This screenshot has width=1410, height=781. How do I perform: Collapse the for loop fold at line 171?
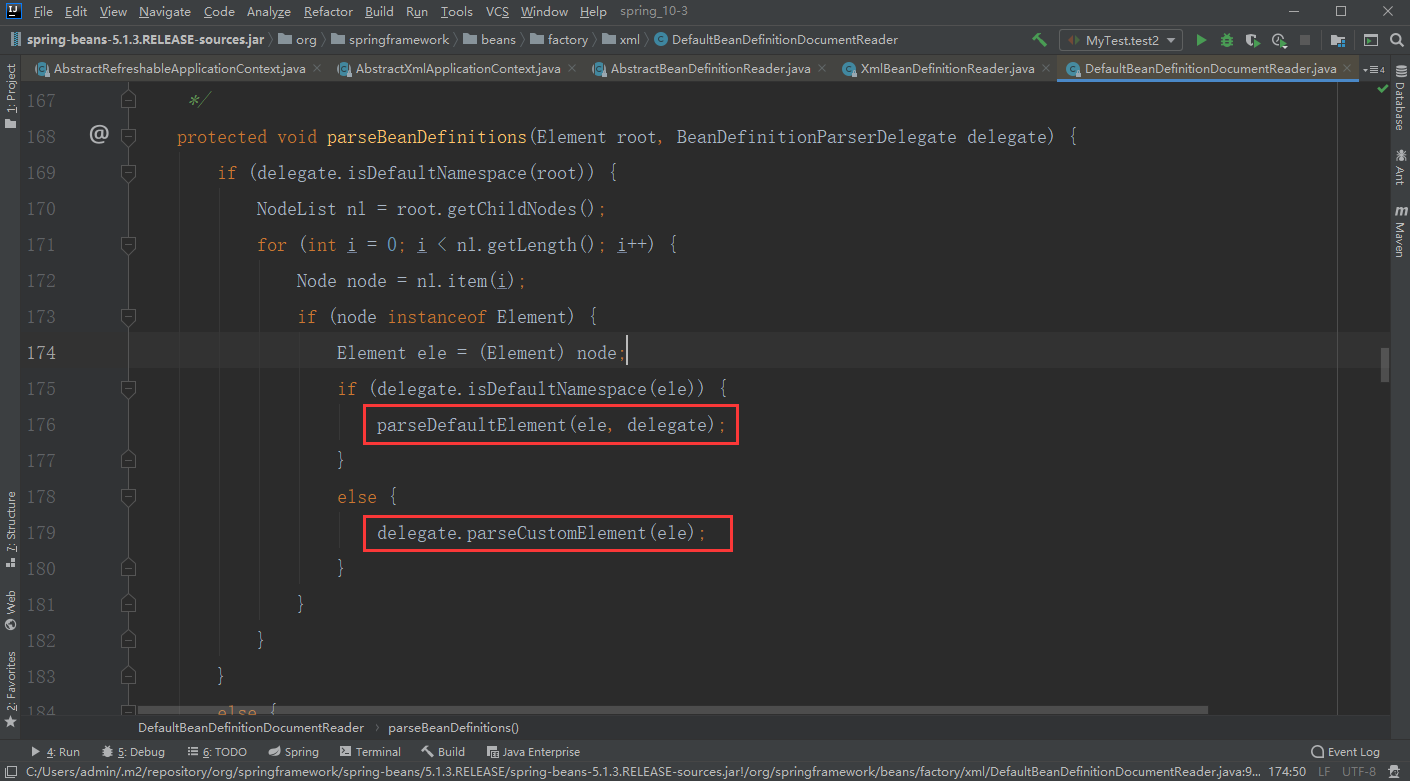[x=128, y=245]
